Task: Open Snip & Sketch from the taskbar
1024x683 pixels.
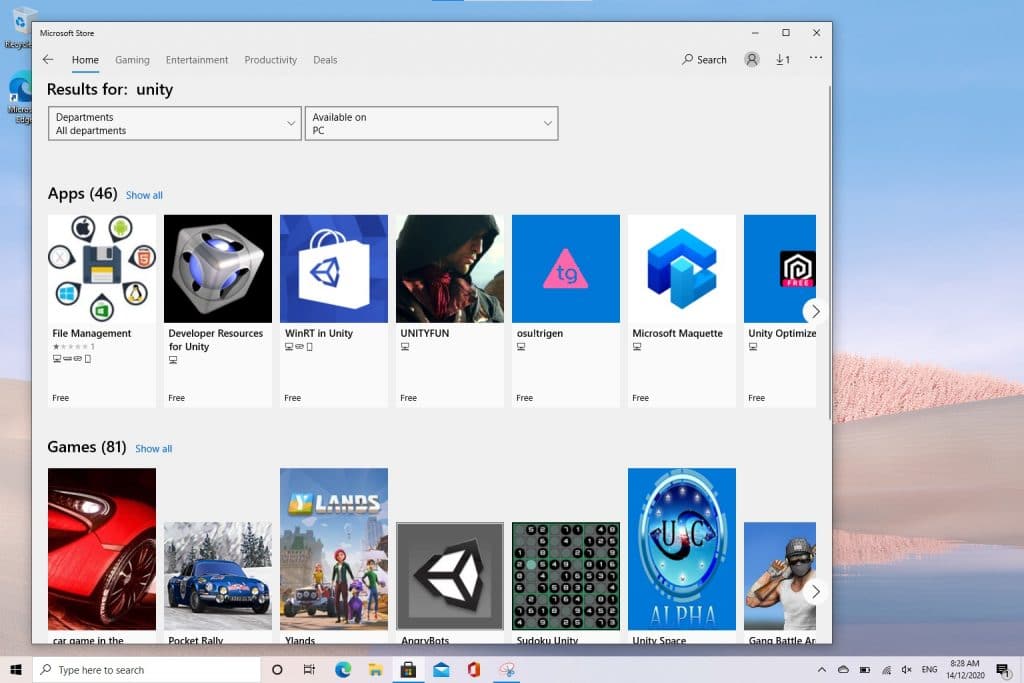Action: (507, 669)
